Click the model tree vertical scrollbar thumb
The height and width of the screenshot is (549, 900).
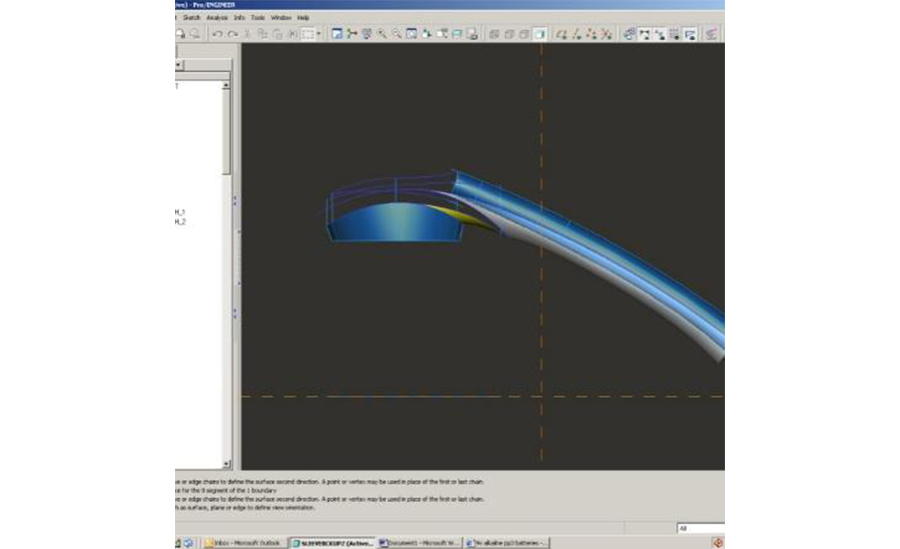(x=226, y=132)
